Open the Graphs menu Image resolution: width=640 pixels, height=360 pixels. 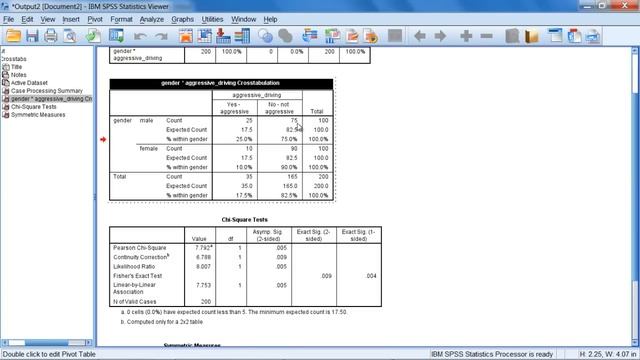(x=182, y=19)
